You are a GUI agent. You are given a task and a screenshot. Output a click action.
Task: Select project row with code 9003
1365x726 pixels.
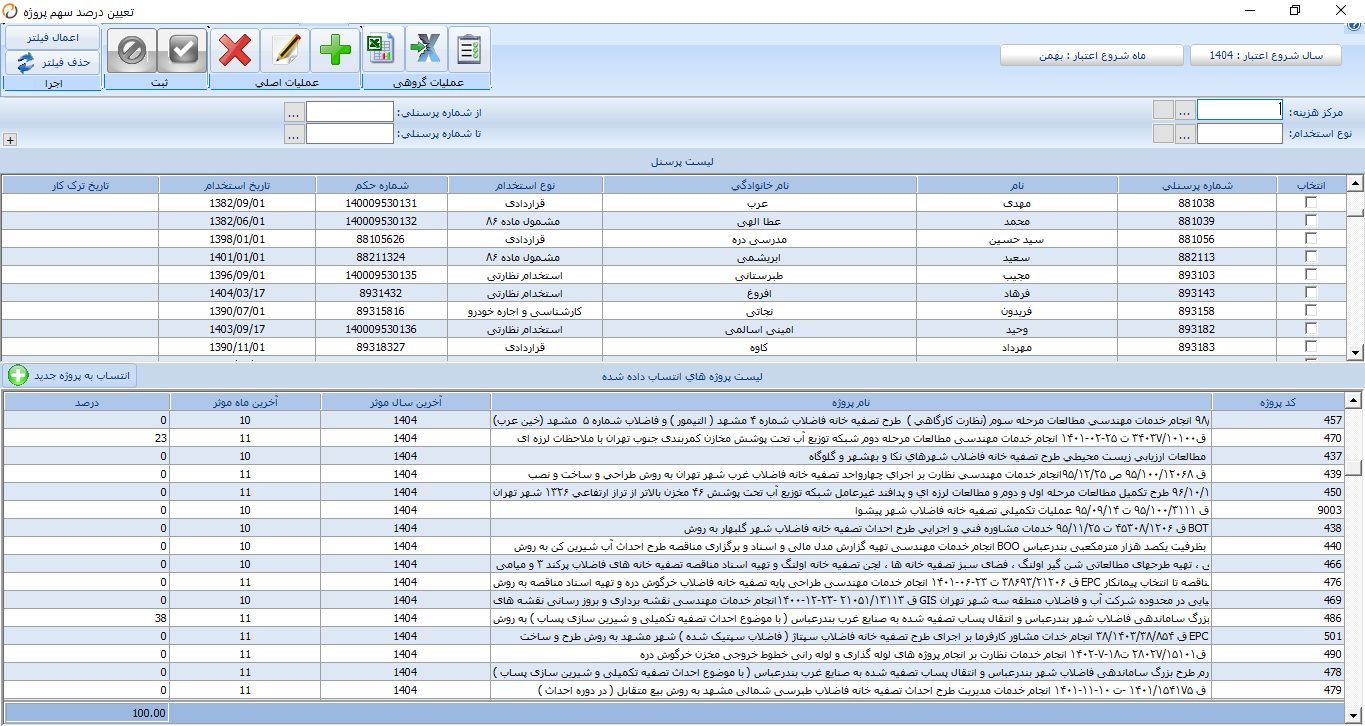tap(675, 510)
